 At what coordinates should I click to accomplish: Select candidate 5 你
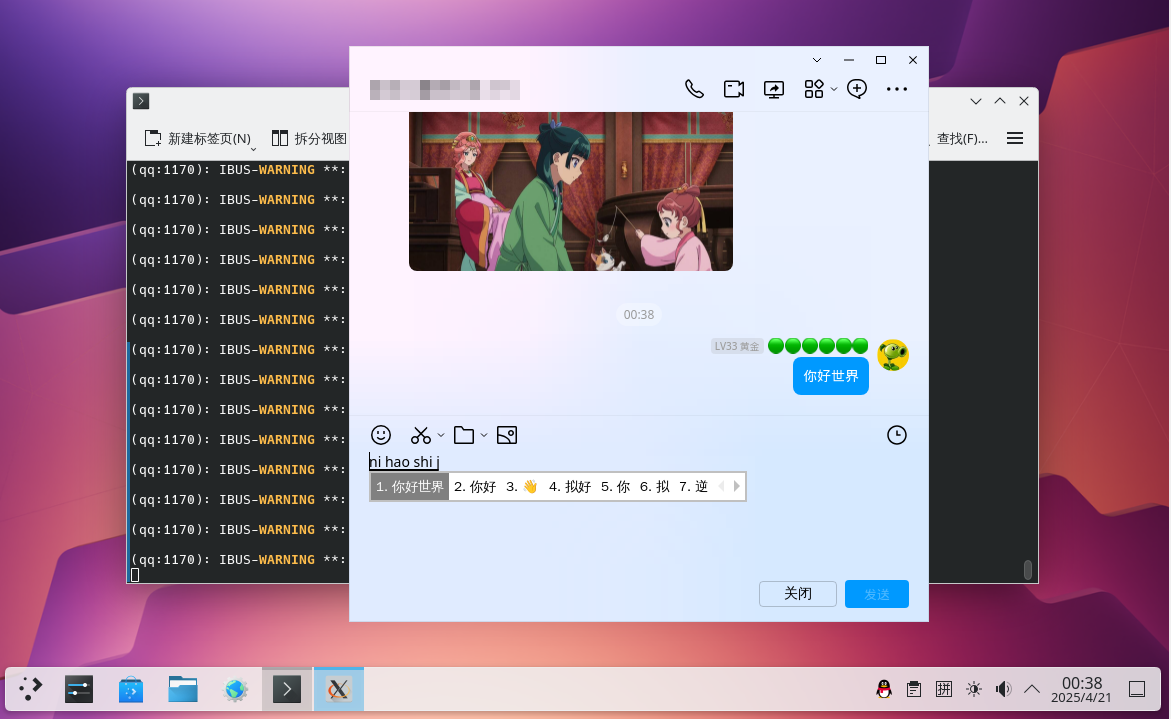(615, 487)
